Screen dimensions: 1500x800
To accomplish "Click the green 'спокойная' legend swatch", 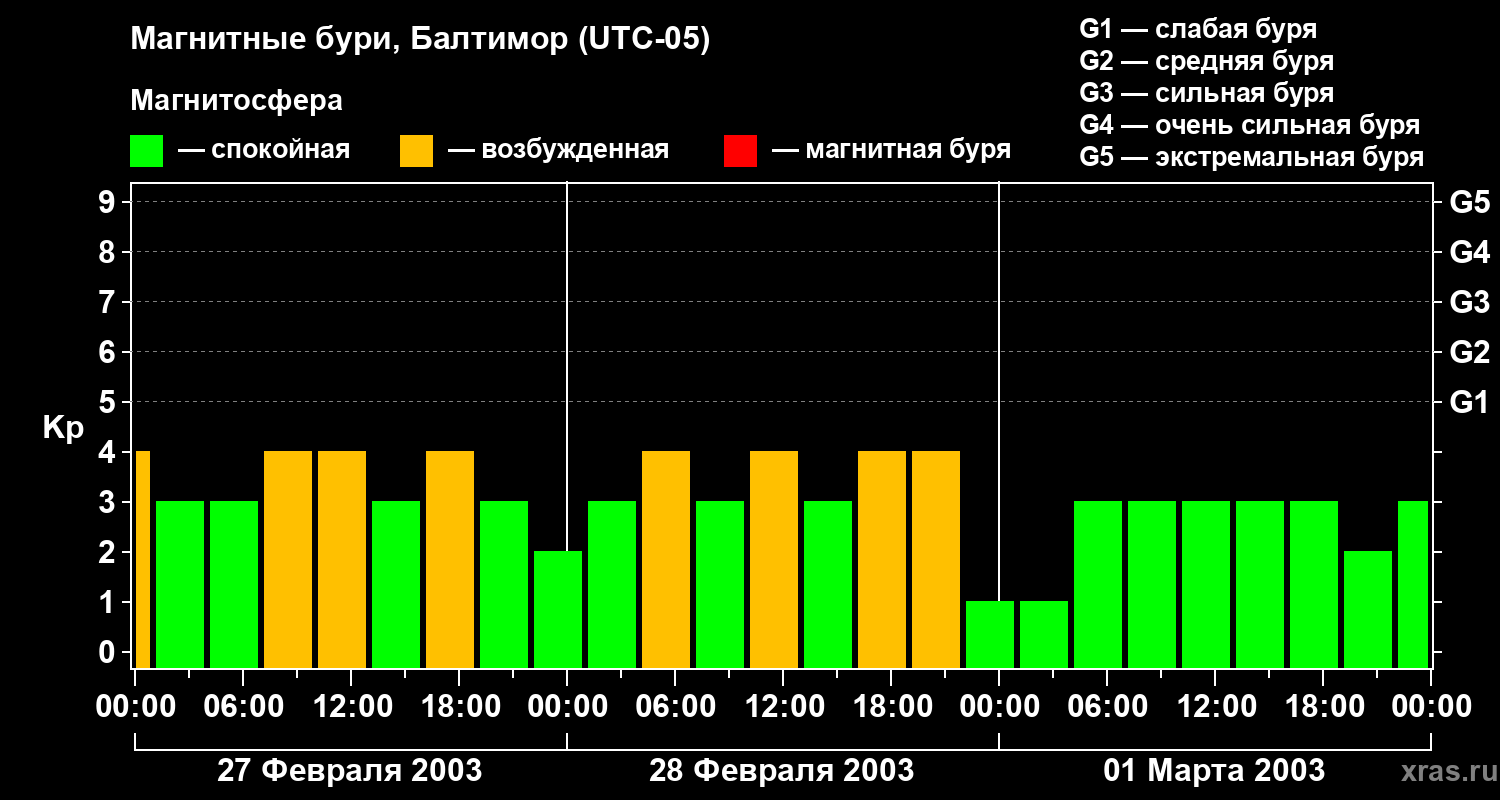I will pos(146,151).
